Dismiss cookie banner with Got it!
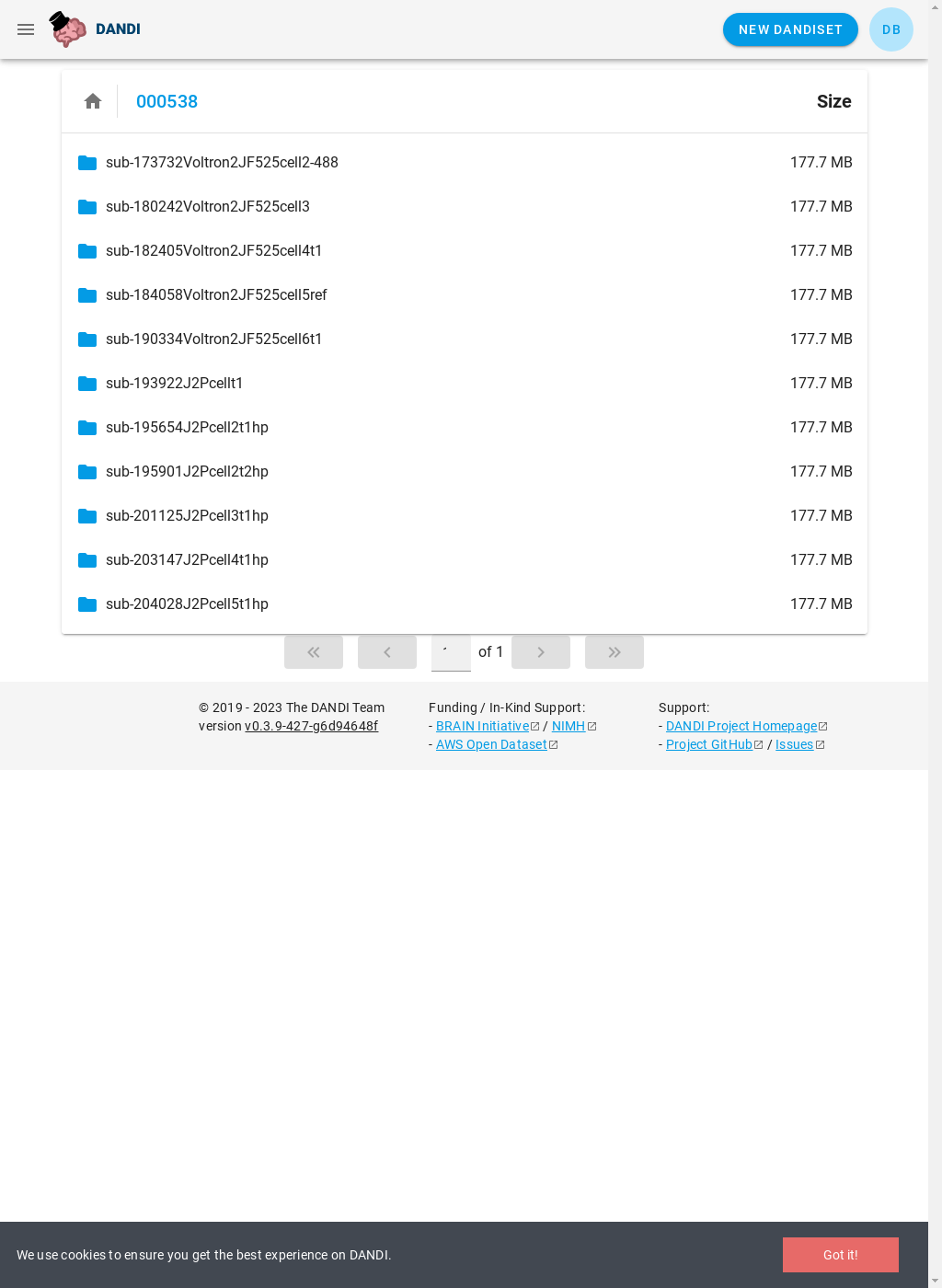This screenshot has width=942, height=1288. (841, 1255)
